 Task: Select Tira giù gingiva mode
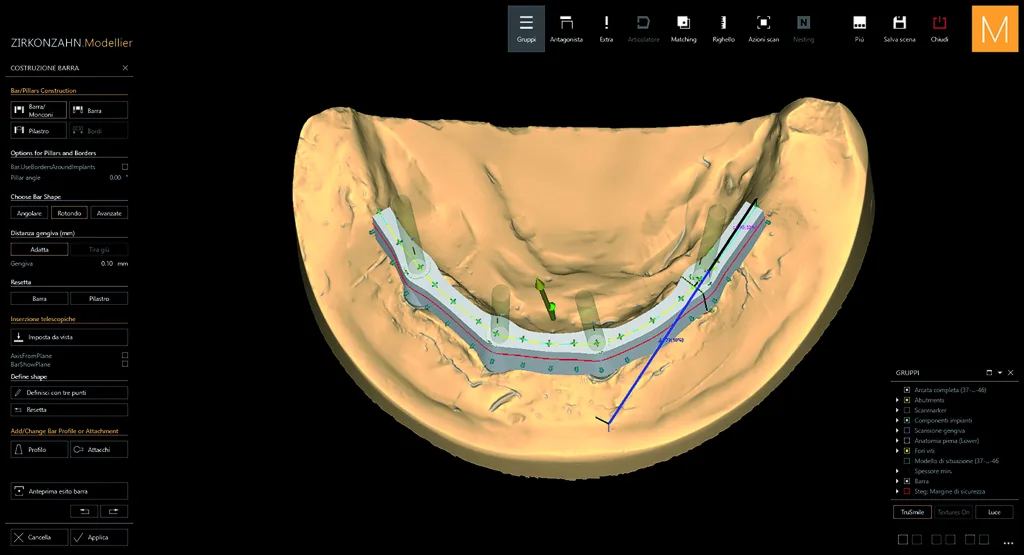pos(99,249)
